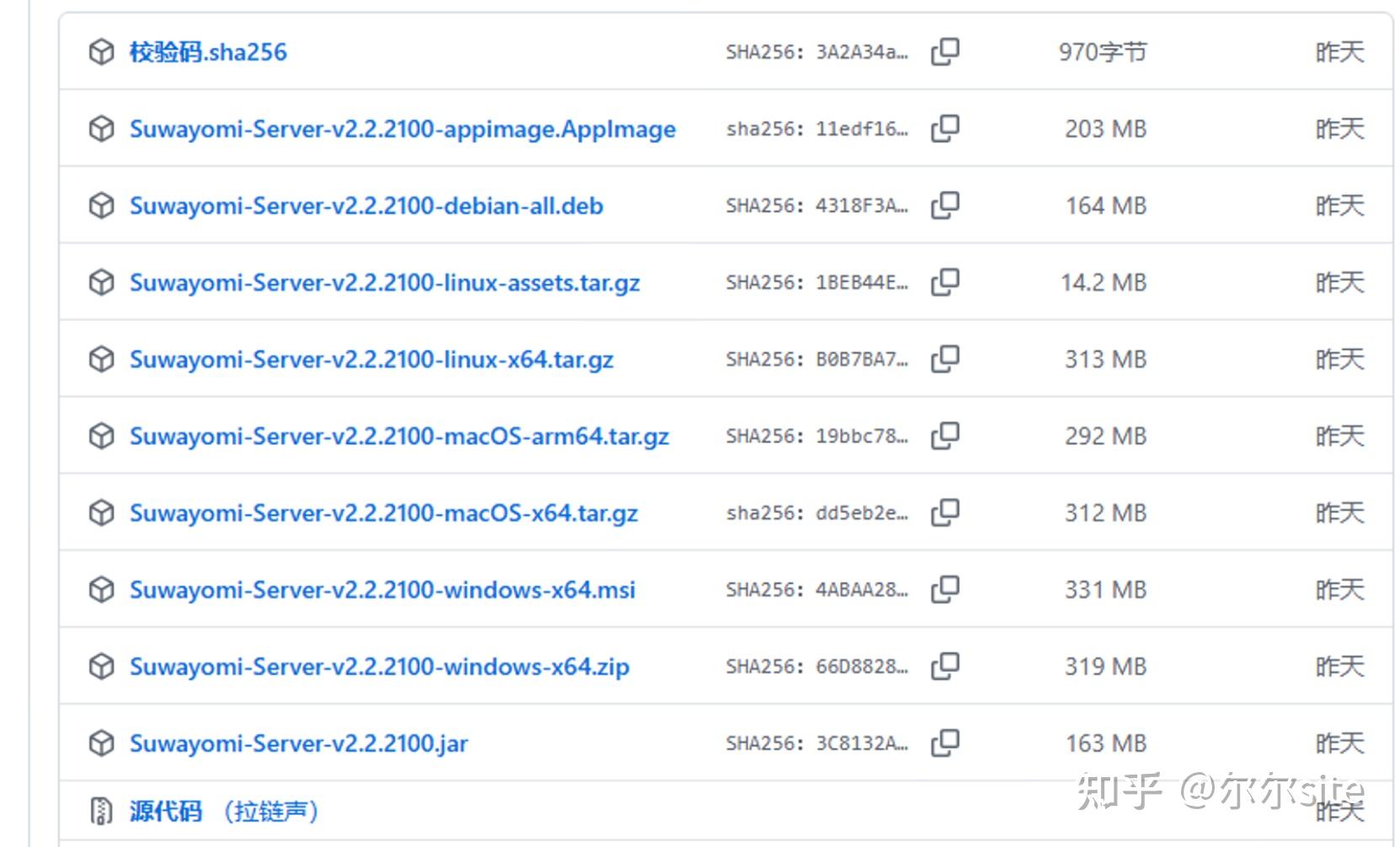Image resolution: width=1400 pixels, height=847 pixels.
Task: Select the SHA256: 1BEB44E… hash text
Action: click(x=817, y=283)
